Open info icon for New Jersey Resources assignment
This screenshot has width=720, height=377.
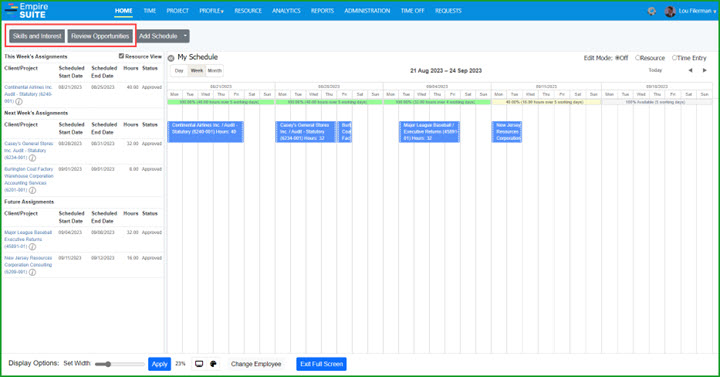point(32,272)
